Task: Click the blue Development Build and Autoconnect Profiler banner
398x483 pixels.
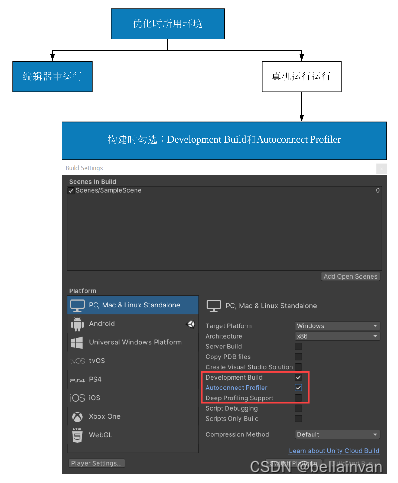Action: pyautogui.click(x=224, y=140)
